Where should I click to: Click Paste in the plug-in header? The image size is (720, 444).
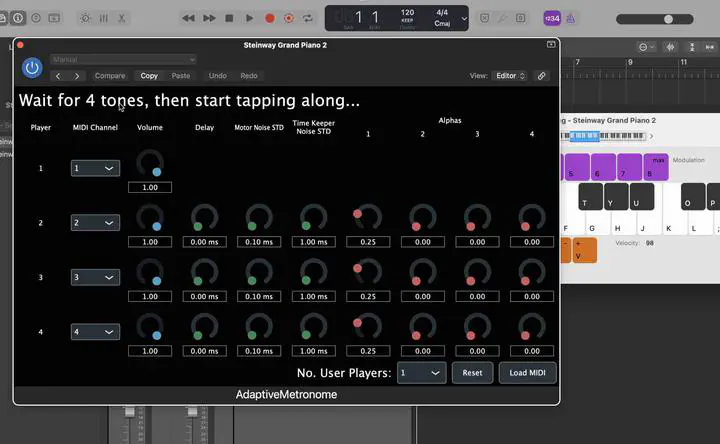(x=181, y=76)
